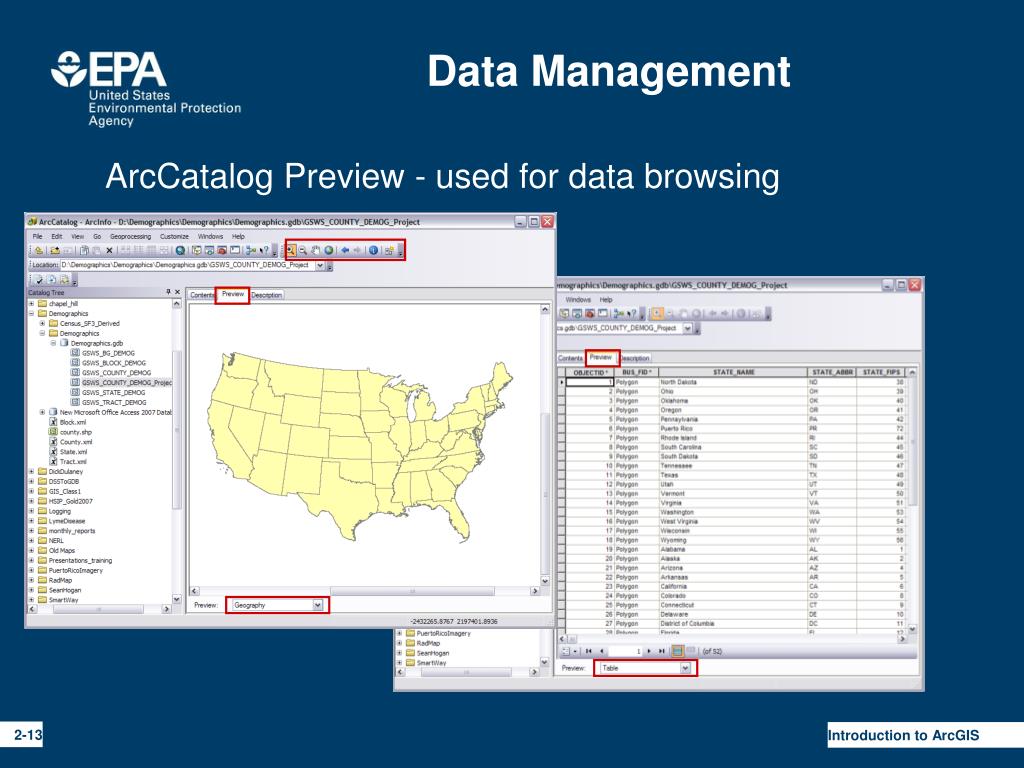Select the Pan hand tool
This screenshot has height=768, width=1024.
coord(315,250)
